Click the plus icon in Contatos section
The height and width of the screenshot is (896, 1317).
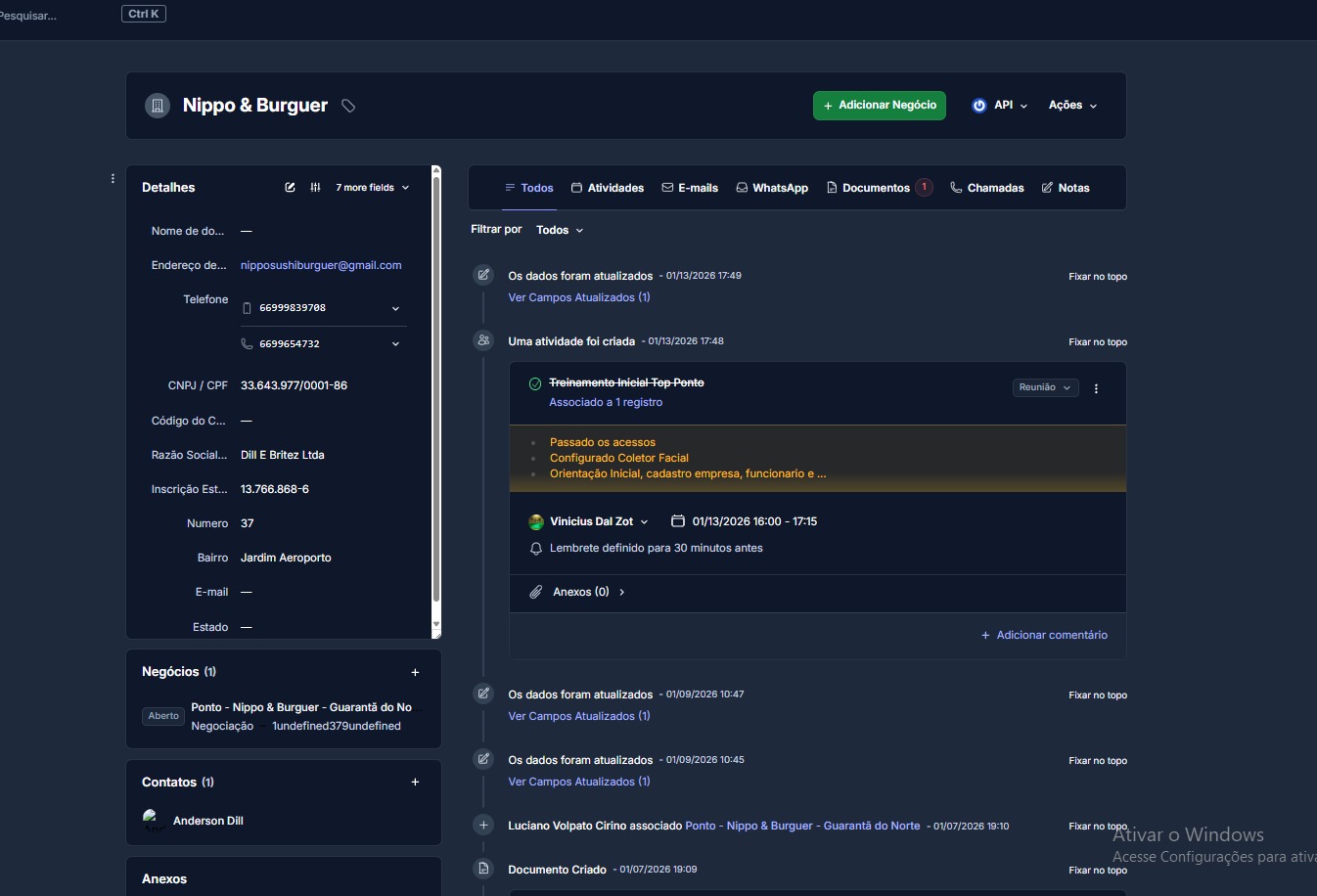[415, 783]
